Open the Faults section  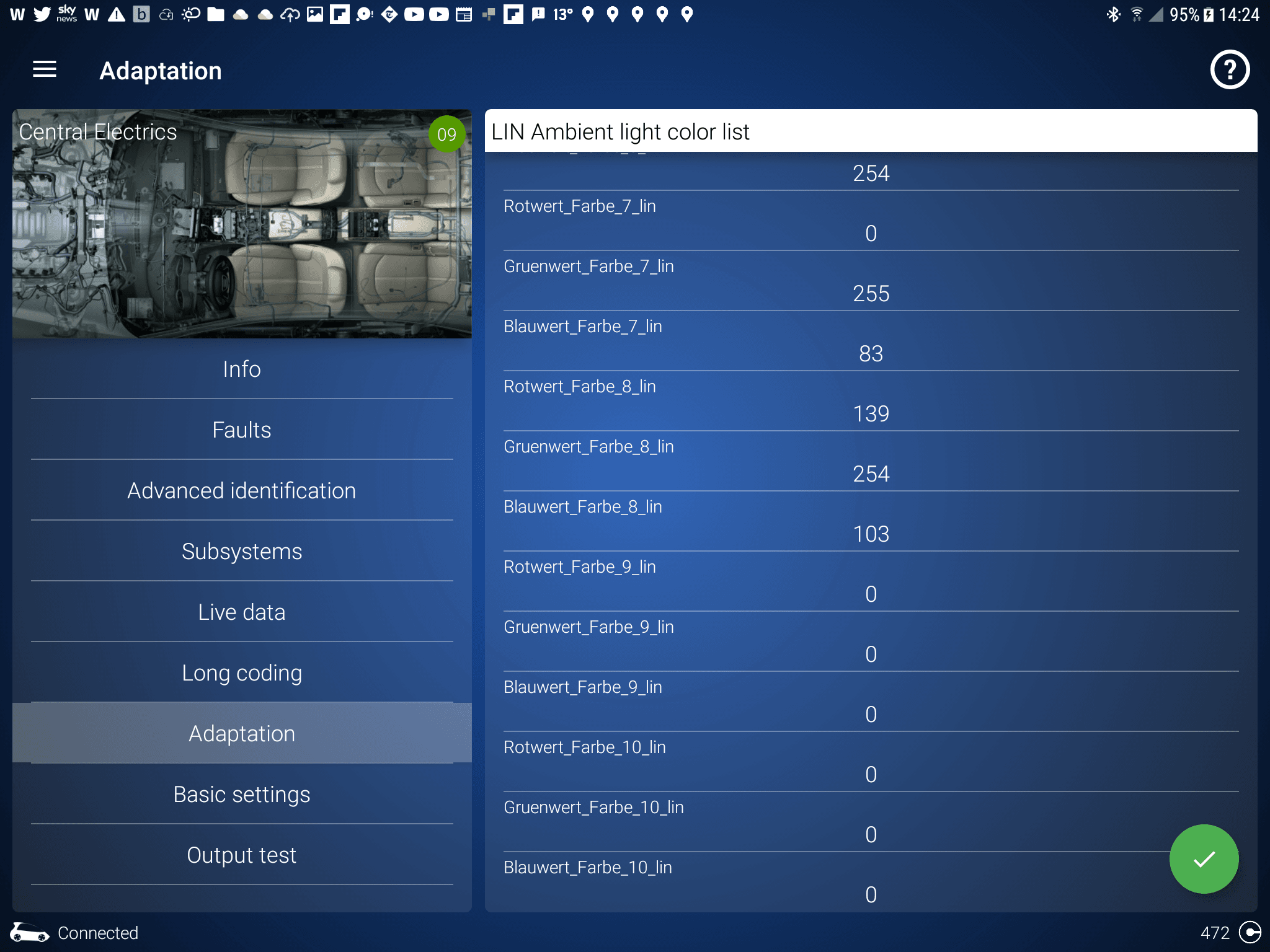pyautogui.click(x=242, y=430)
